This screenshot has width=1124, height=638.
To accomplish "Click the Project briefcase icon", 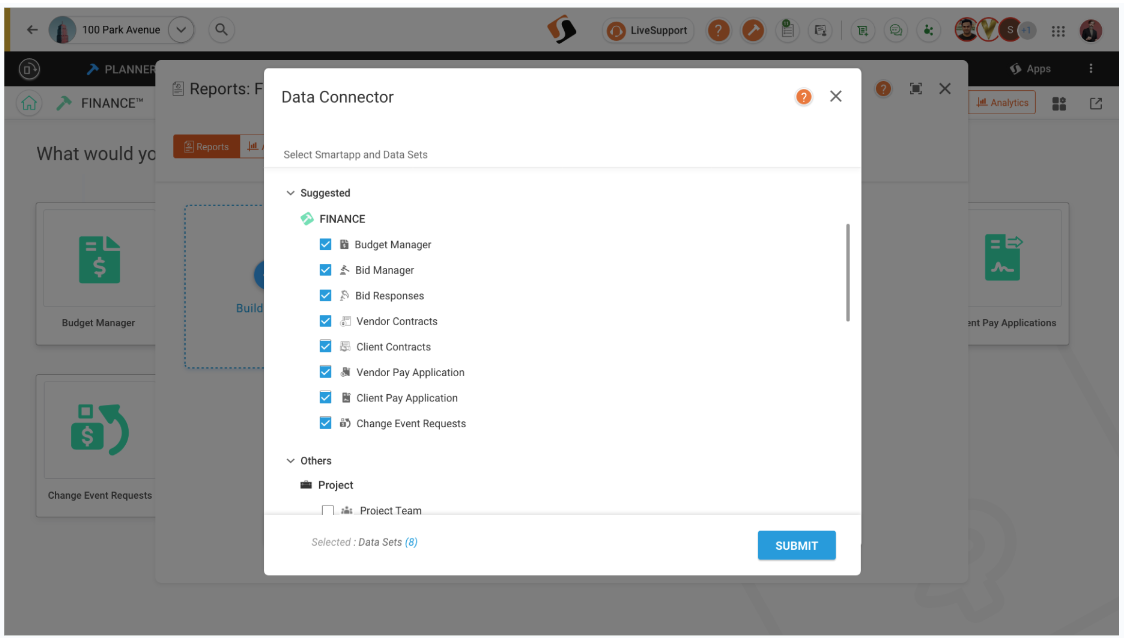I will coord(306,485).
